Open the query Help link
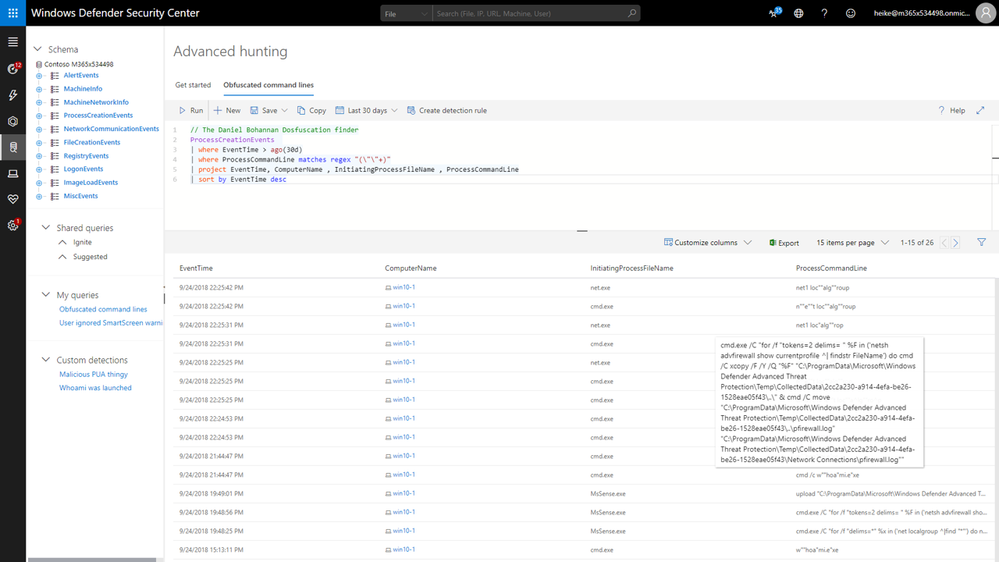Image resolution: width=999 pixels, height=562 pixels. tap(951, 110)
